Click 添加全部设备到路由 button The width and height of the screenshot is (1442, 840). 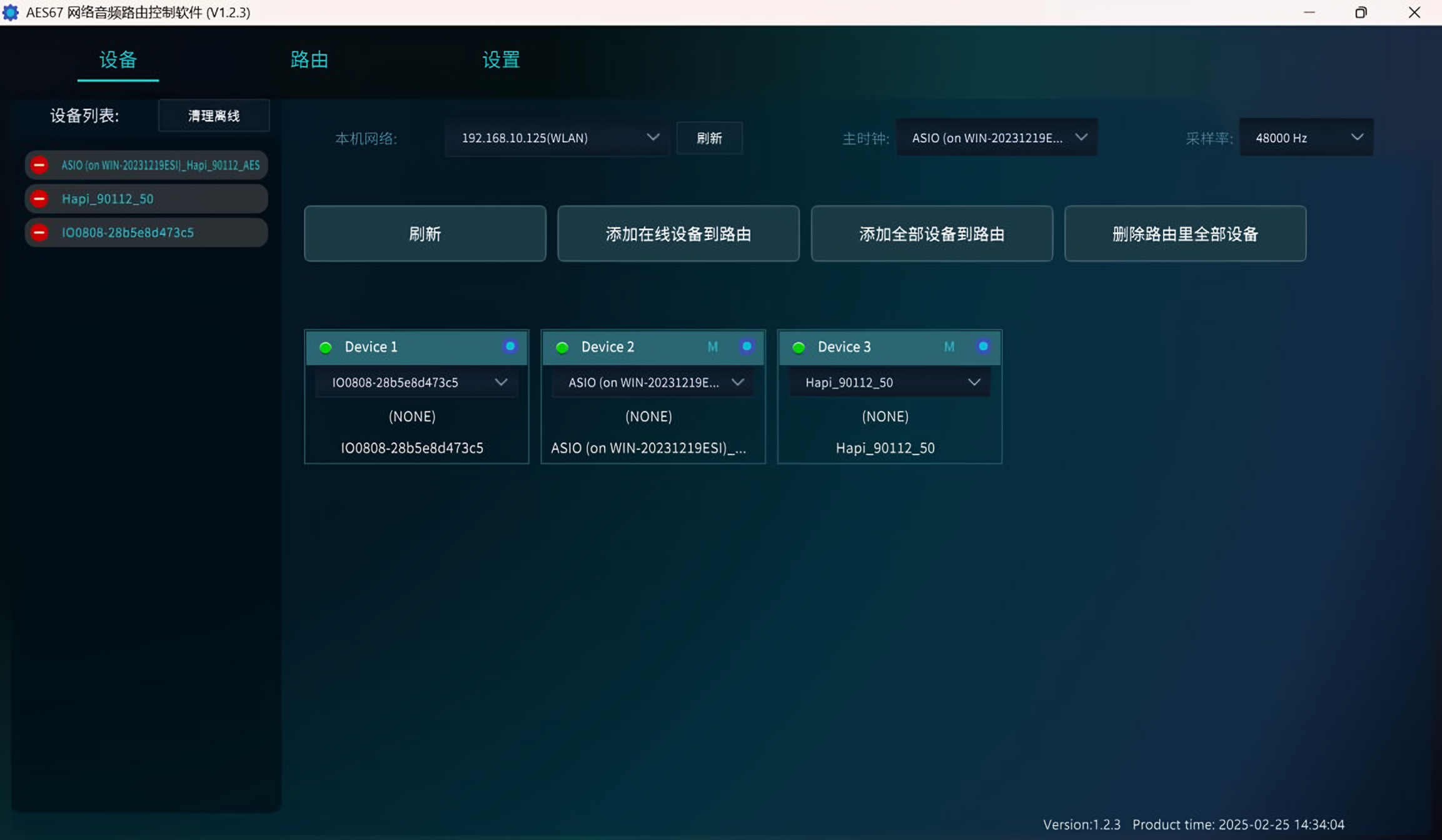pyautogui.click(x=932, y=234)
